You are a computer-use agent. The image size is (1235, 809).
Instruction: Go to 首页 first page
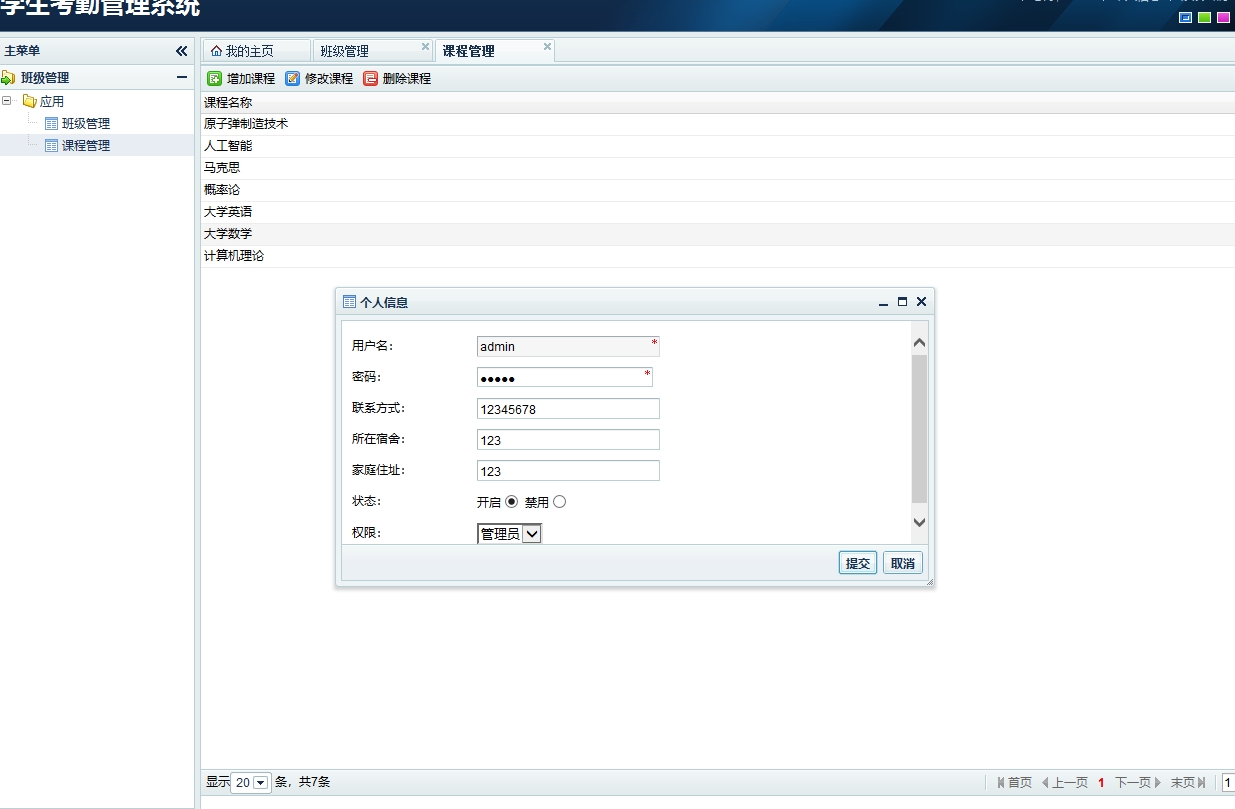(1014, 783)
